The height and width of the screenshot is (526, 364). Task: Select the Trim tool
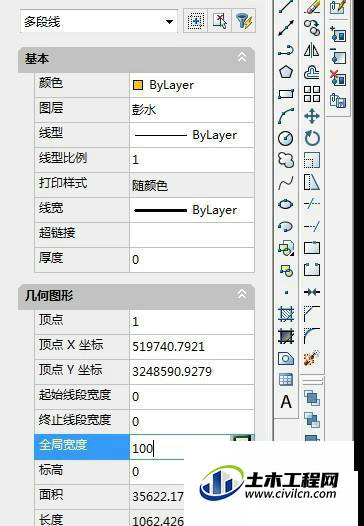(x=312, y=204)
